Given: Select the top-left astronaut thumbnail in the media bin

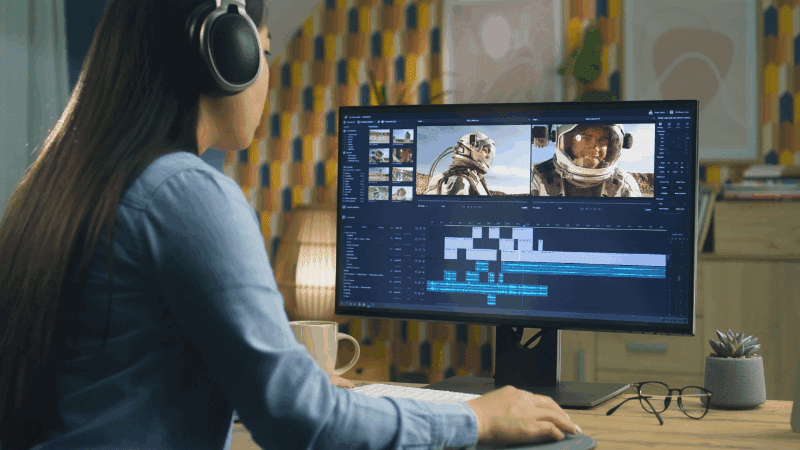Looking at the screenshot, I should [x=379, y=137].
